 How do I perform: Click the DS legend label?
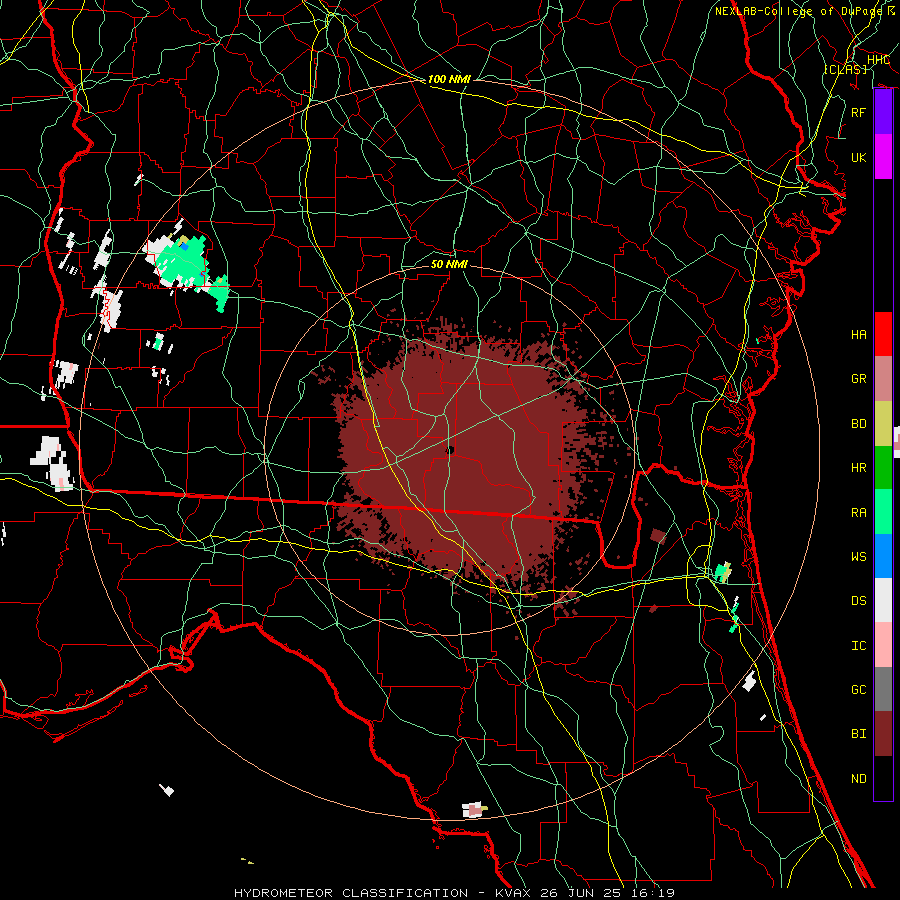(859, 601)
